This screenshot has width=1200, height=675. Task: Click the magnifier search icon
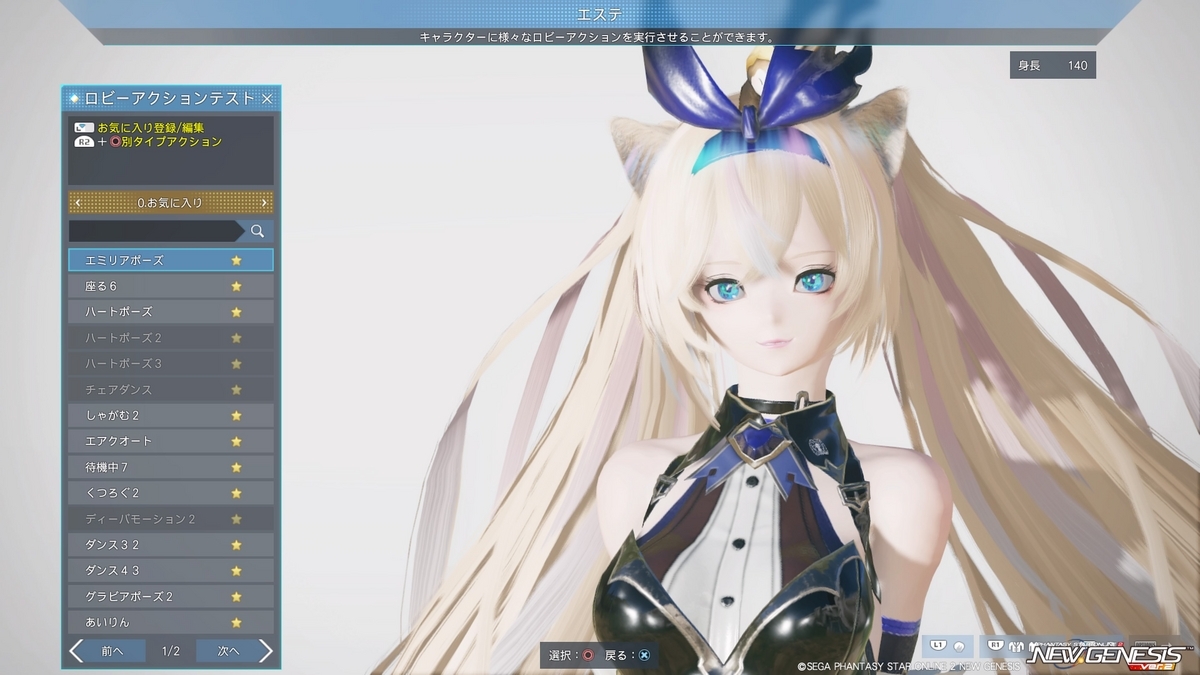(257, 231)
